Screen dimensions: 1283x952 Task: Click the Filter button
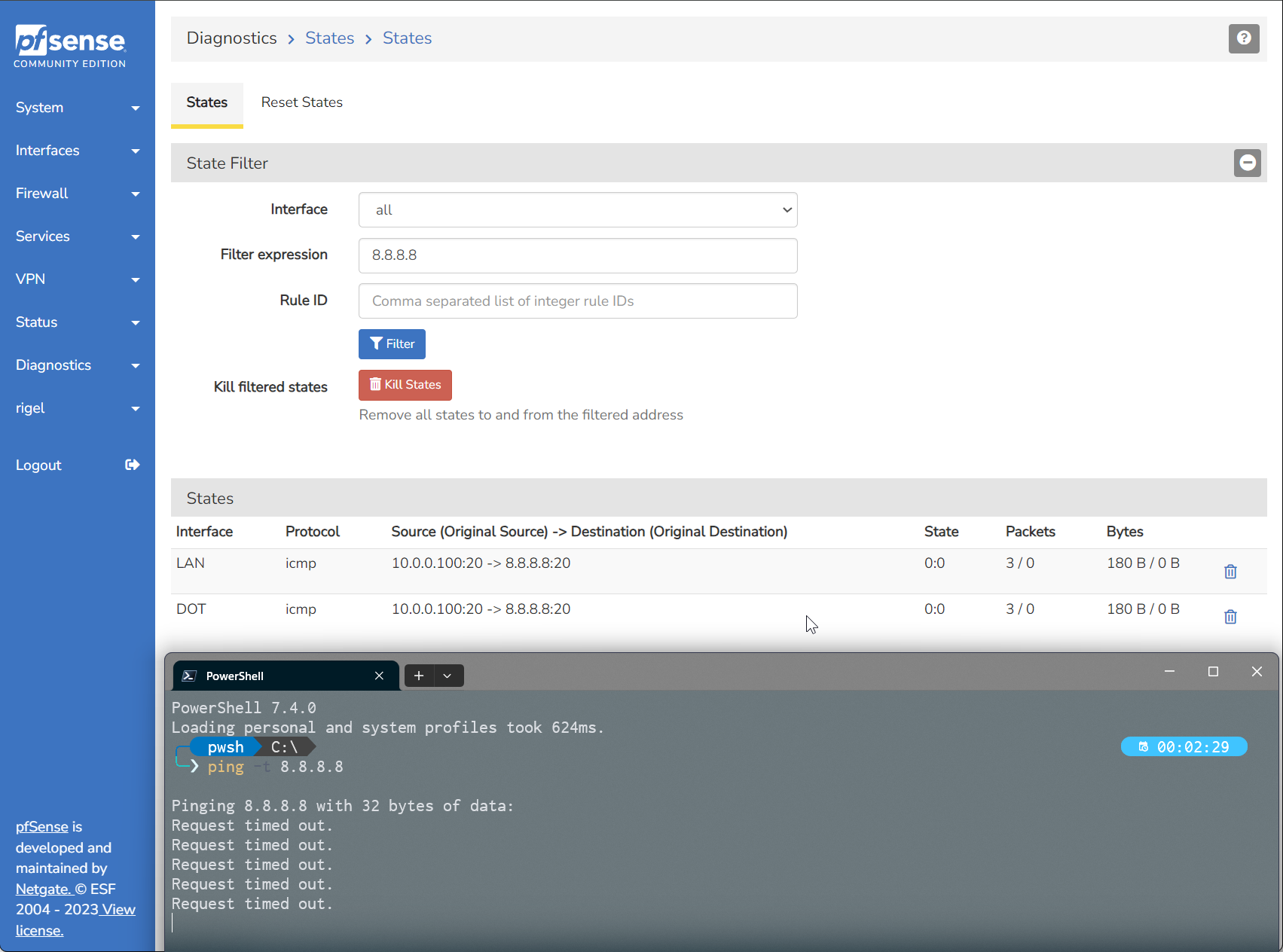(x=392, y=344)
